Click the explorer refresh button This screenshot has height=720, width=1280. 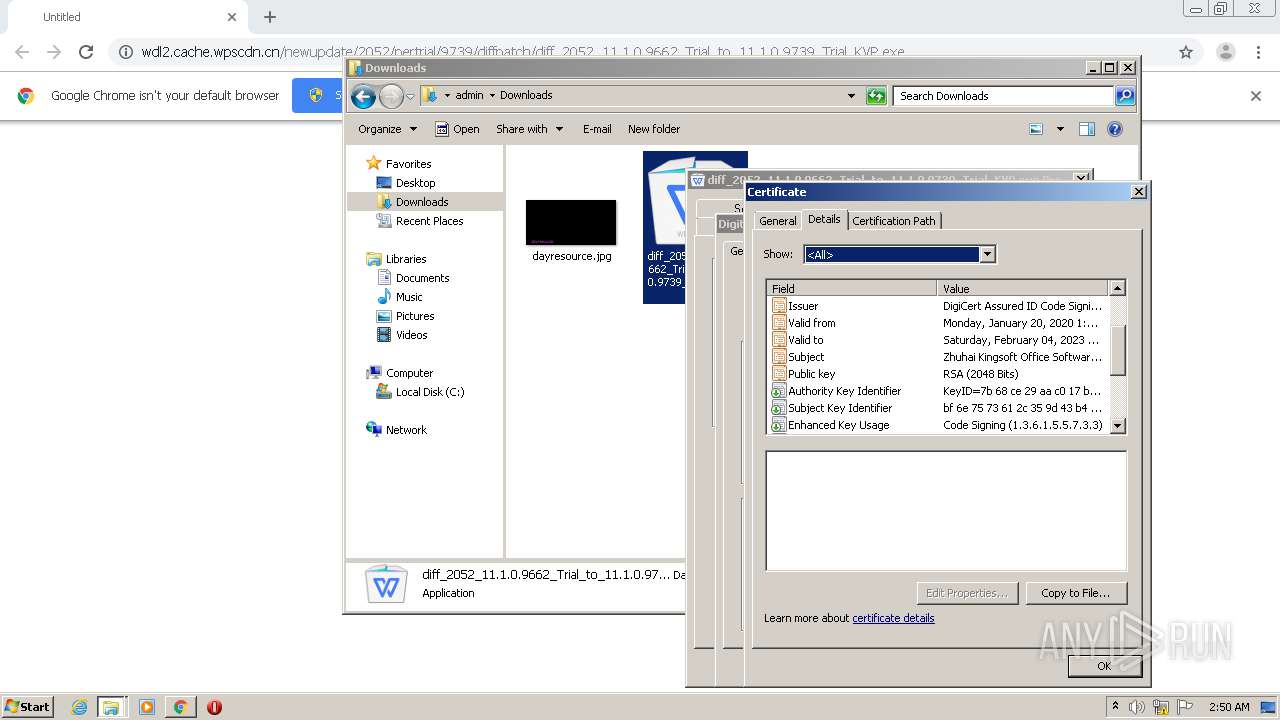pyautogui.click(x=876, y=96)
